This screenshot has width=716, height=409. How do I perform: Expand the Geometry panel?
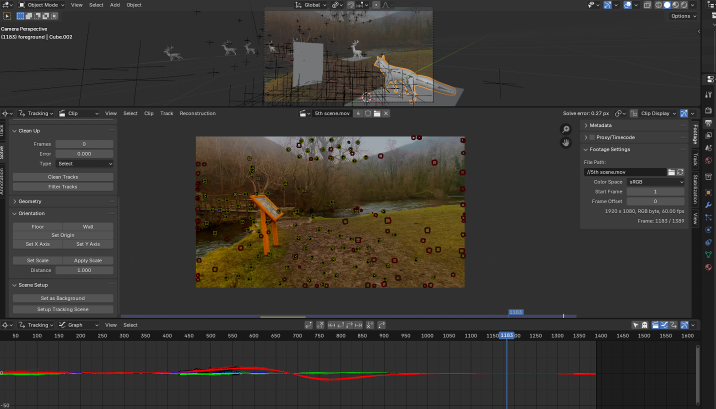tap(29, 201)
